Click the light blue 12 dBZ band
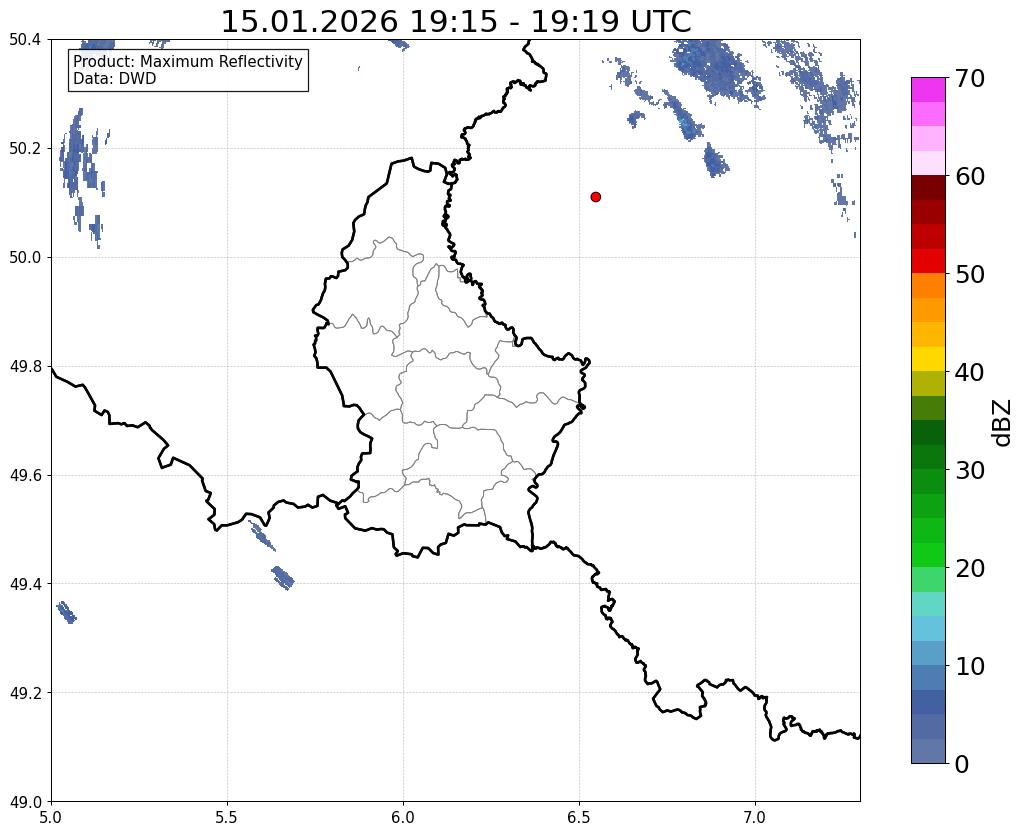1023x834 pixels. 928,628
